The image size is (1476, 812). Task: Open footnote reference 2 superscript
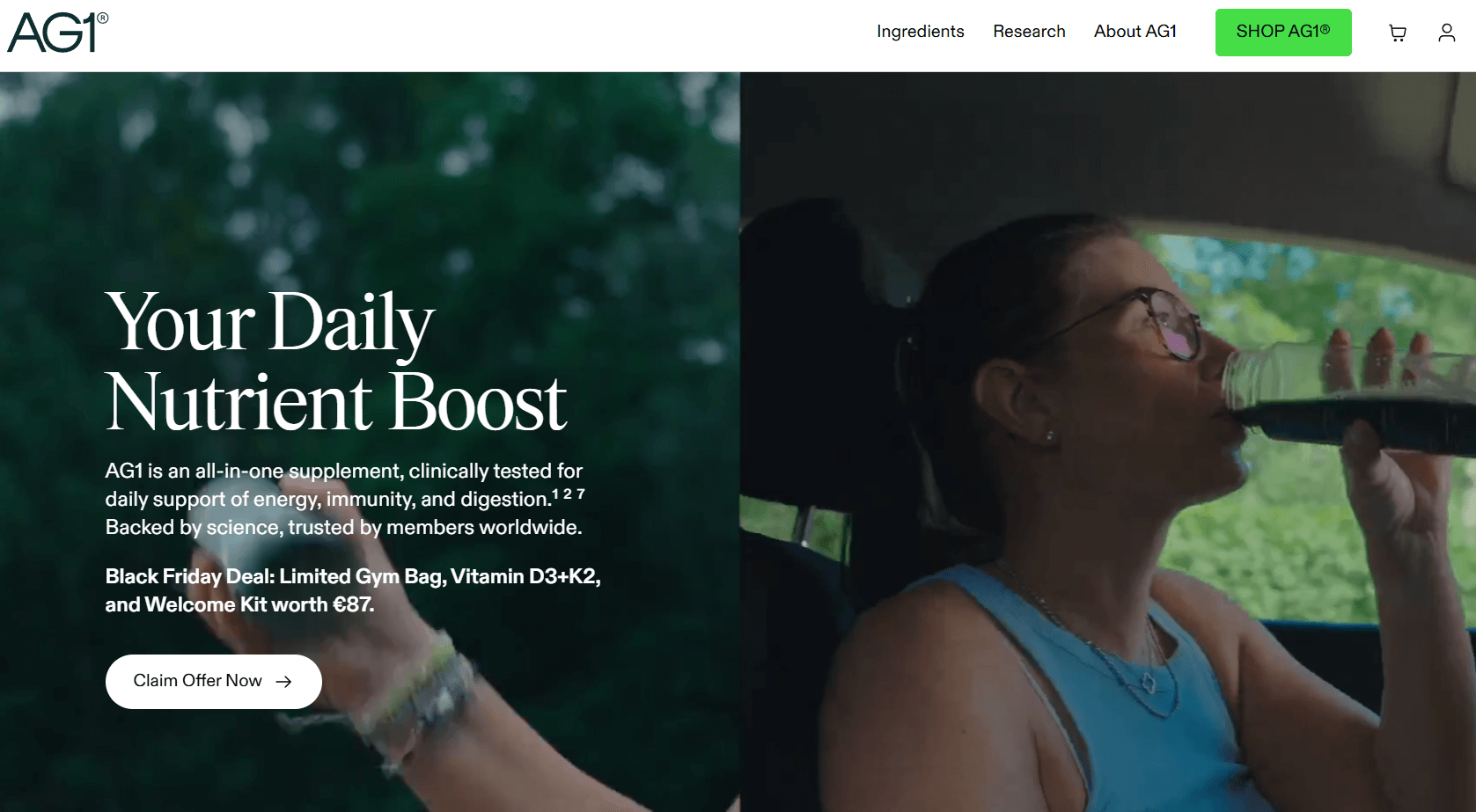[x=568, y=494]
